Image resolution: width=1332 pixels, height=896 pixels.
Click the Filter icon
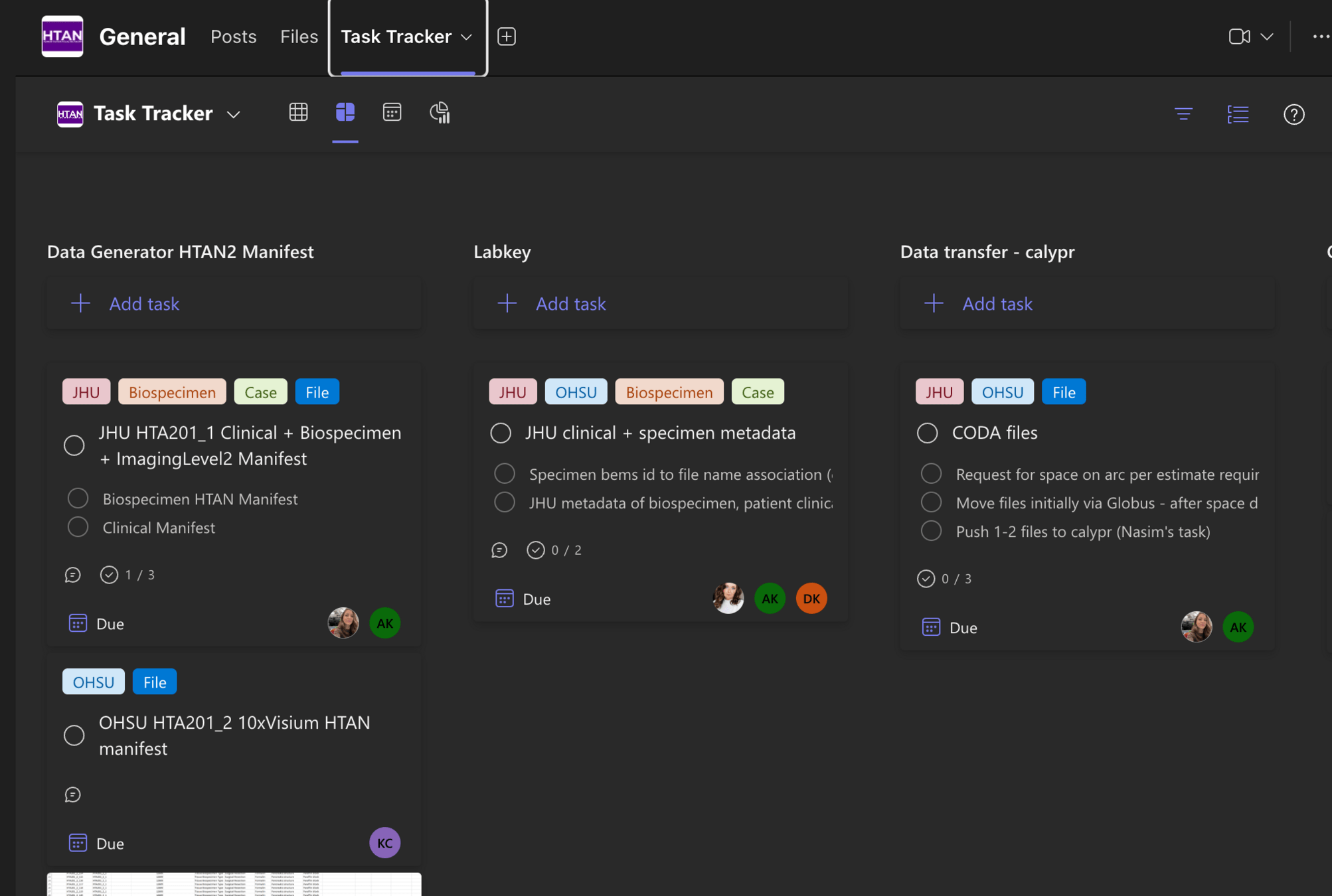coord(1183,114)
